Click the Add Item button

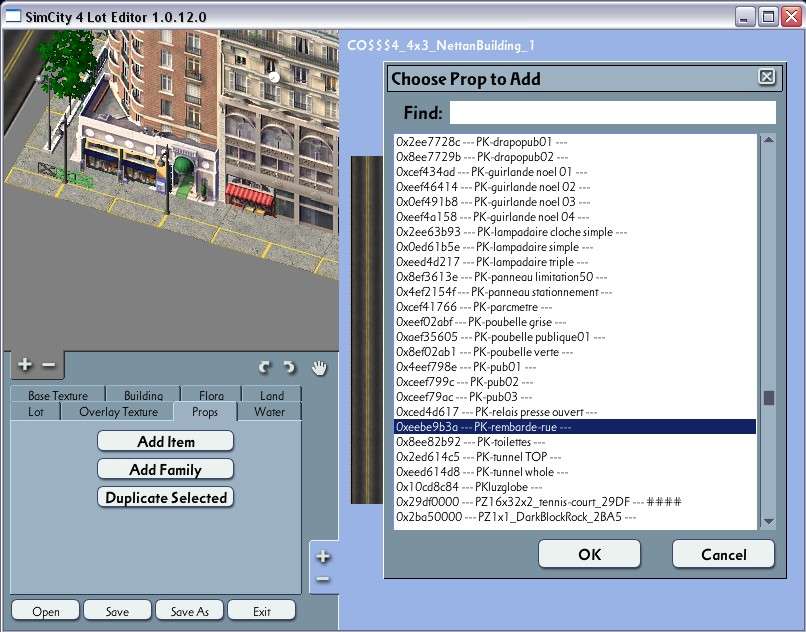166,441
